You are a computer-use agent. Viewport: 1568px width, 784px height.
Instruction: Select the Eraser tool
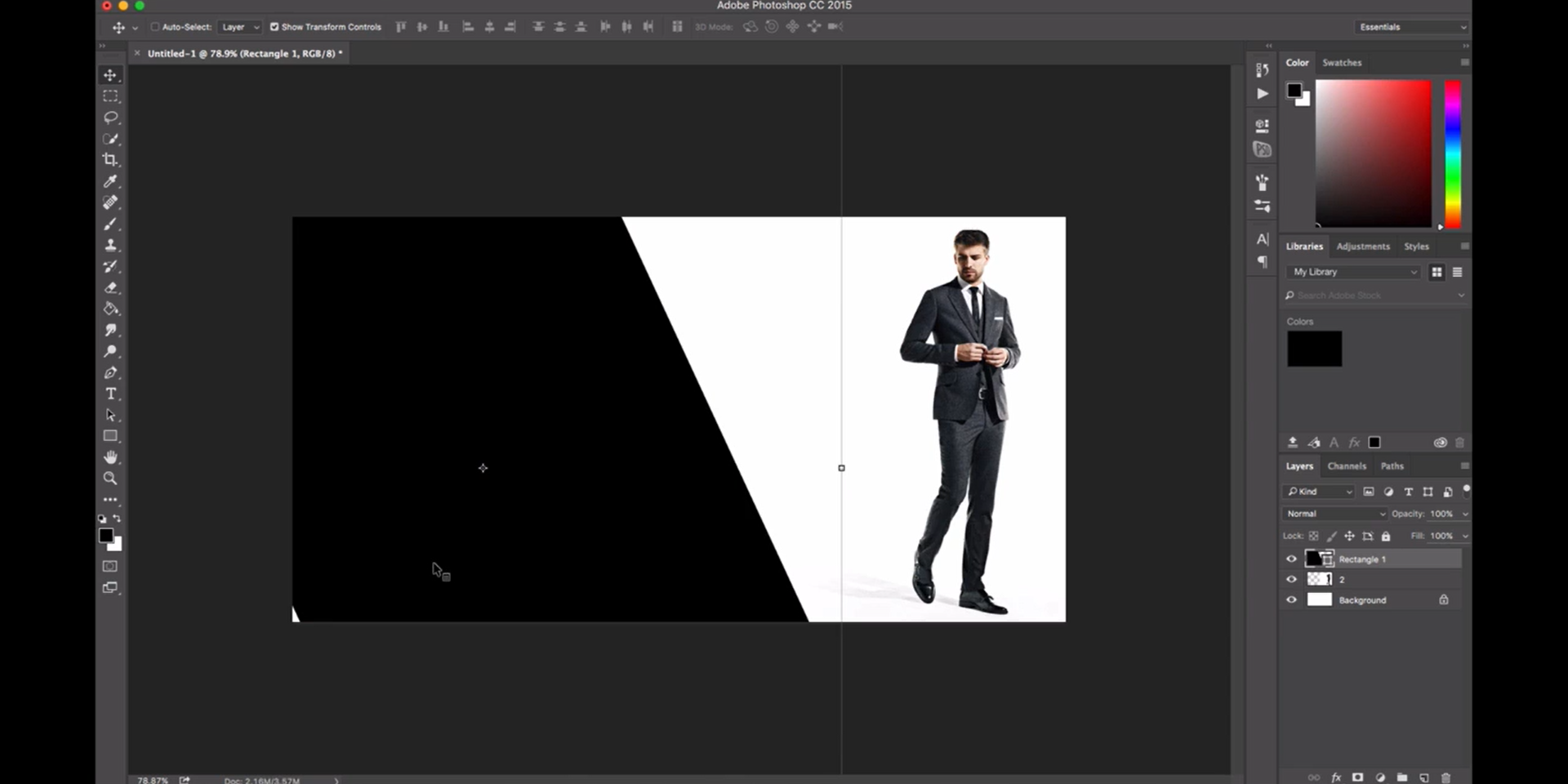pyautogui.click(x=110, y=287)
